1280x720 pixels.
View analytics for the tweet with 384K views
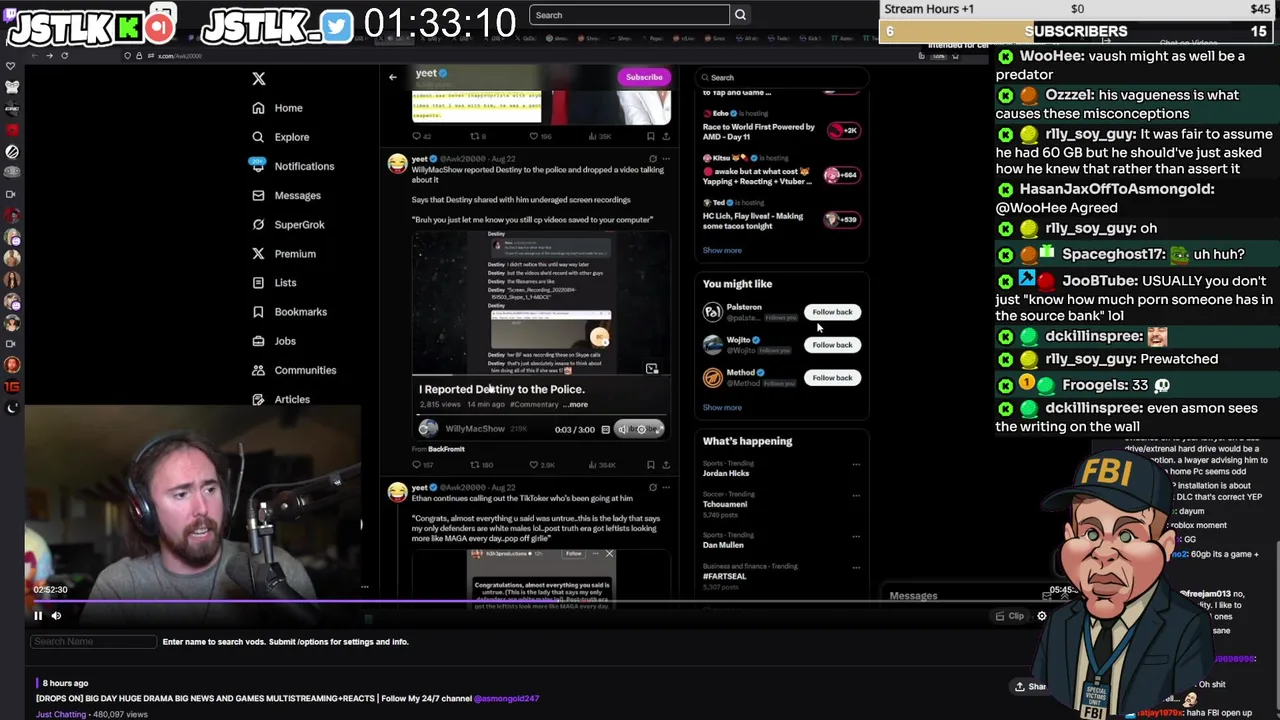604,465
